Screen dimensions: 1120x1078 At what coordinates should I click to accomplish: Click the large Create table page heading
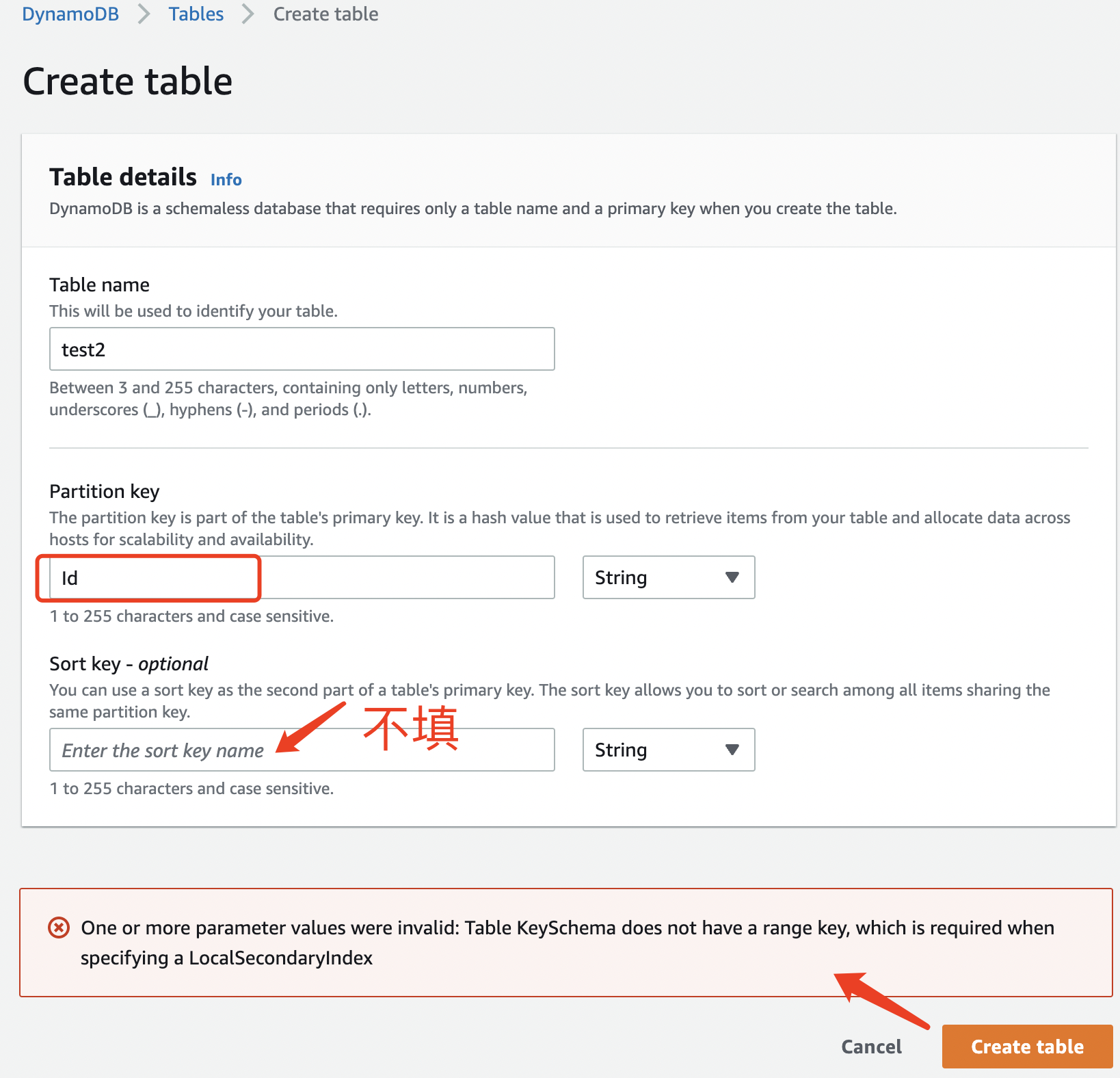coord(128,81)
